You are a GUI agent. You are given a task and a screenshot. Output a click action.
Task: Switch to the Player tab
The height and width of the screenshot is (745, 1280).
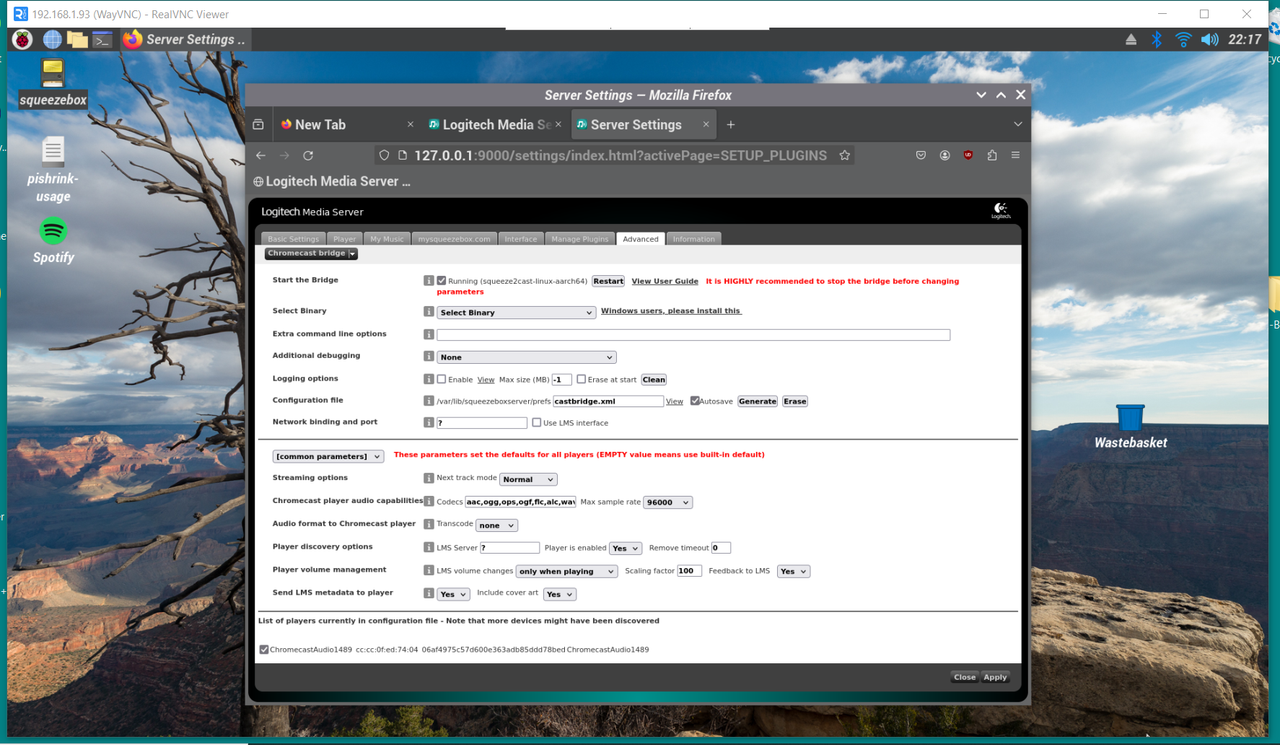[344, 239]
